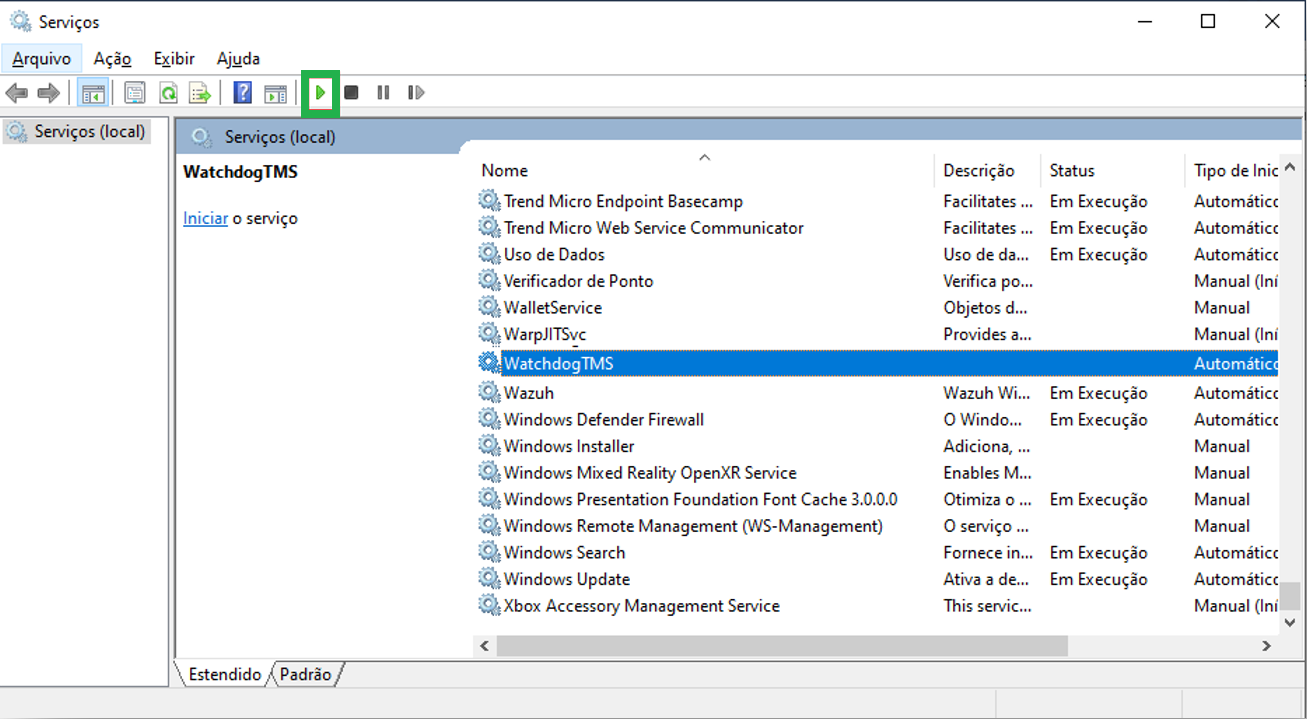Toggle the Show/Hide Action Pane icon
Viewport: 1307px width, 720px height.
[275, 94]
